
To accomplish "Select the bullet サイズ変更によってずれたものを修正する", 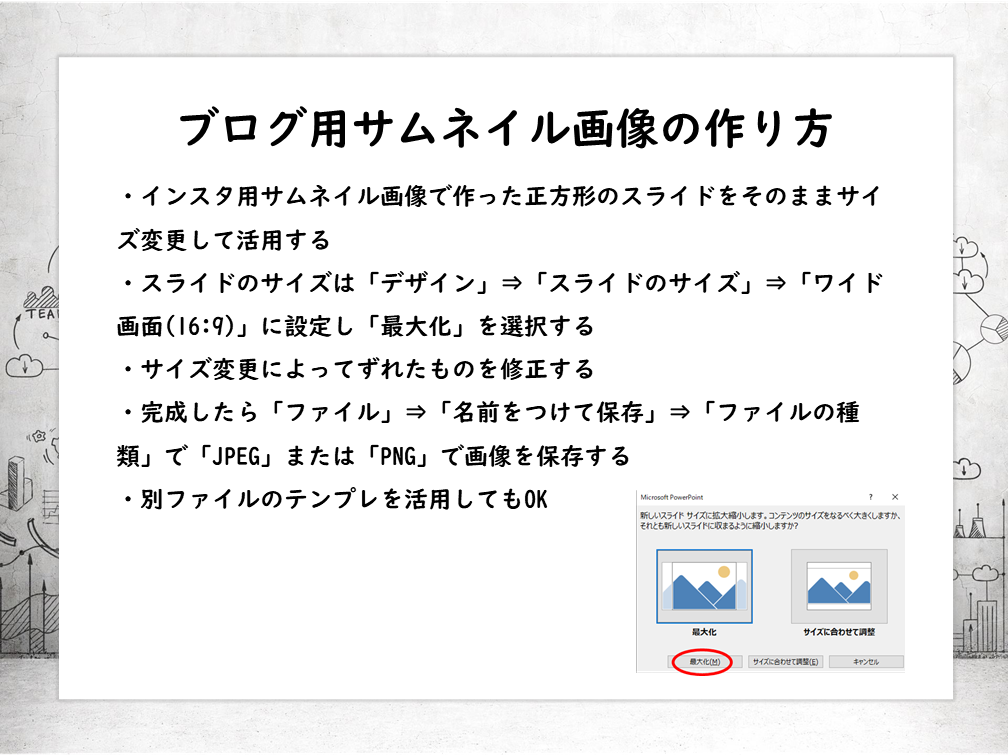I will [355, 369].
